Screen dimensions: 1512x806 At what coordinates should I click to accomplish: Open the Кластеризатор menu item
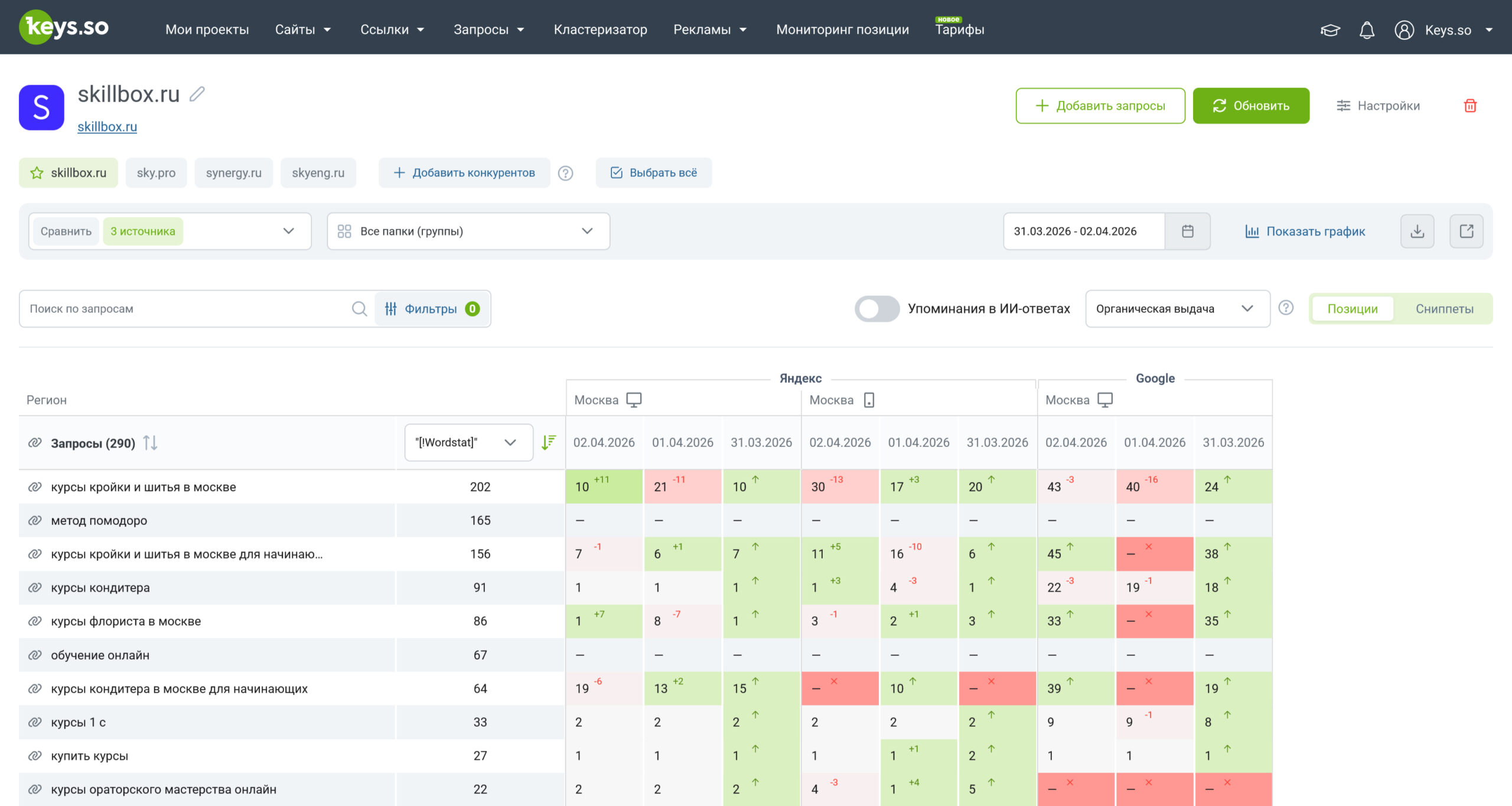pyautogui.click(x=600, y=30)
